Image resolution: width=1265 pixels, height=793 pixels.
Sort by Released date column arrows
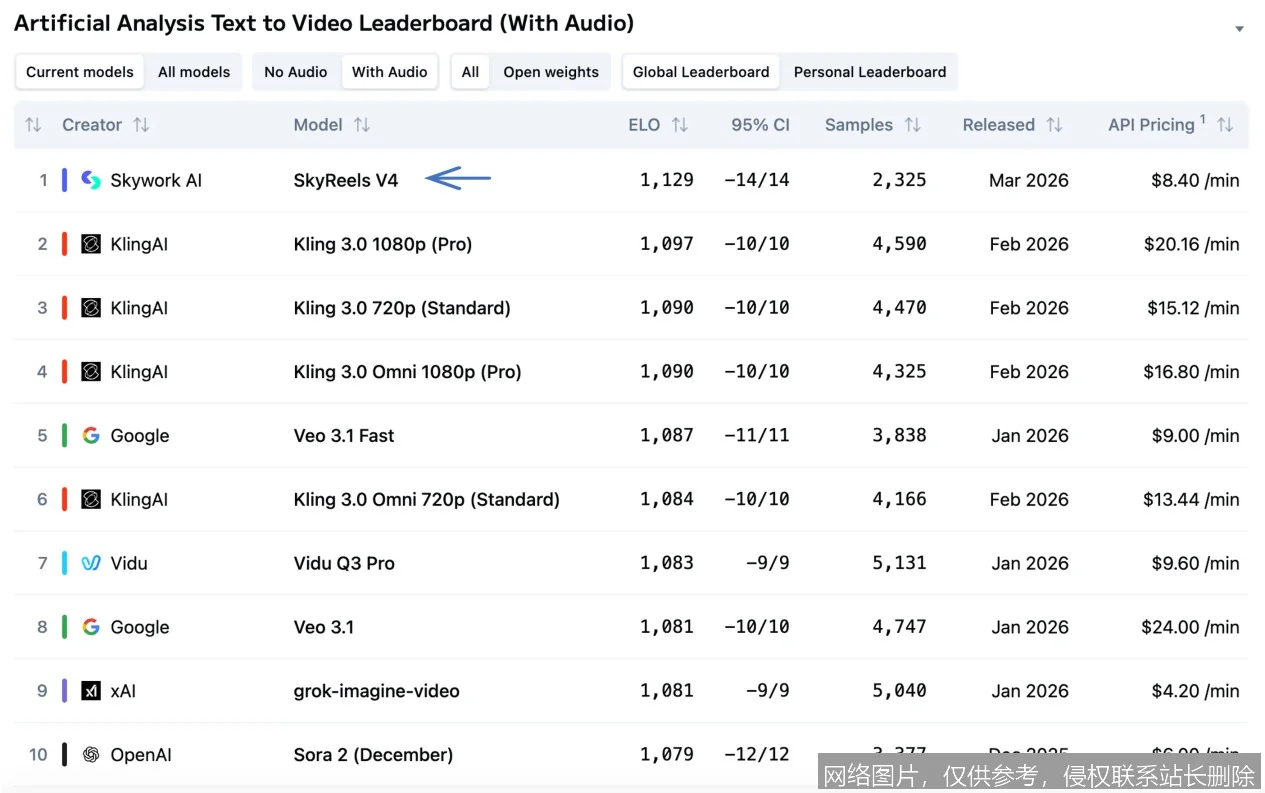pyautogui.click(x=1054, y=125)
